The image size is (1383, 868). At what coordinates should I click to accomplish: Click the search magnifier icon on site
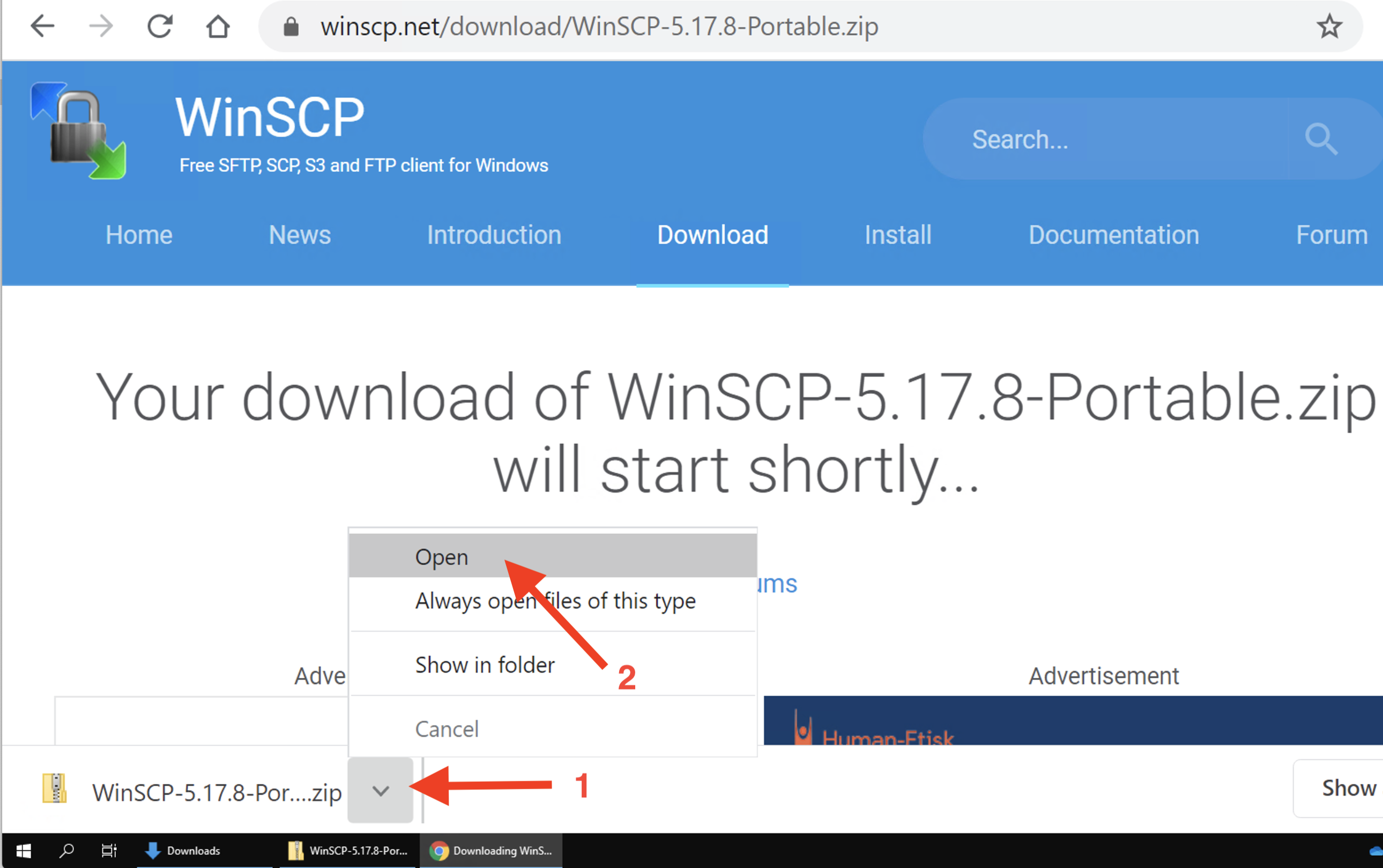(x=1320, y=139)
